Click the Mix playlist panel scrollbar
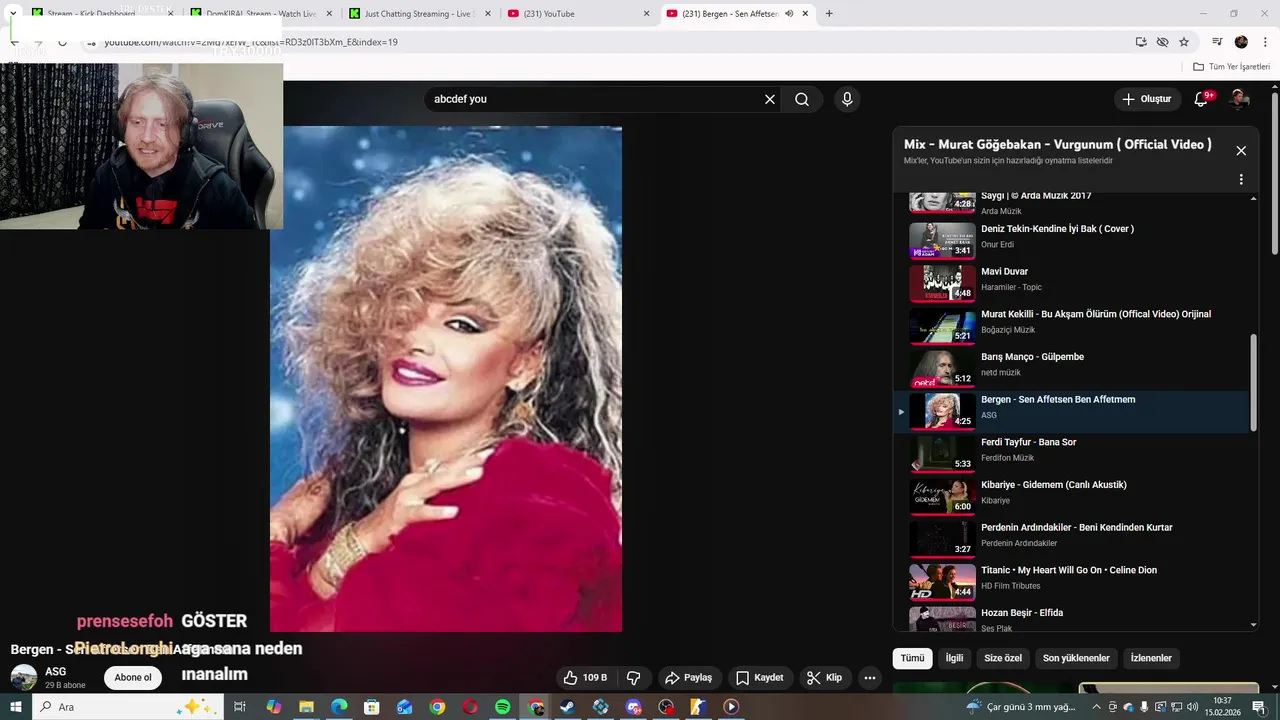 1254,383
